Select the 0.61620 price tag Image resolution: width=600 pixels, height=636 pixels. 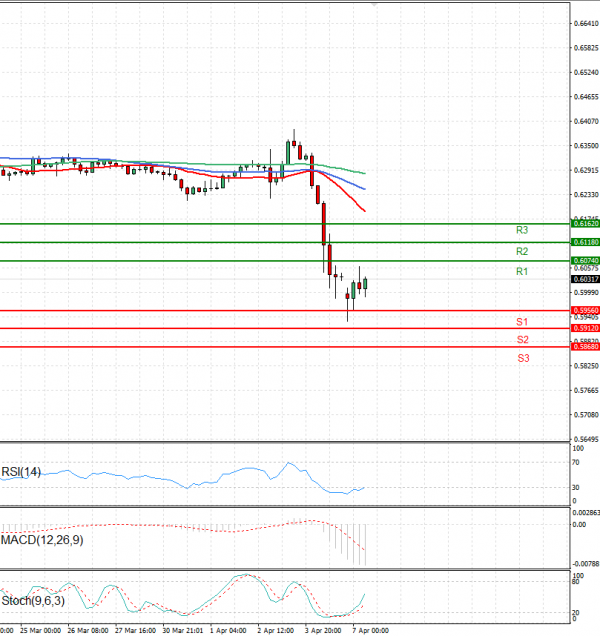585,223
